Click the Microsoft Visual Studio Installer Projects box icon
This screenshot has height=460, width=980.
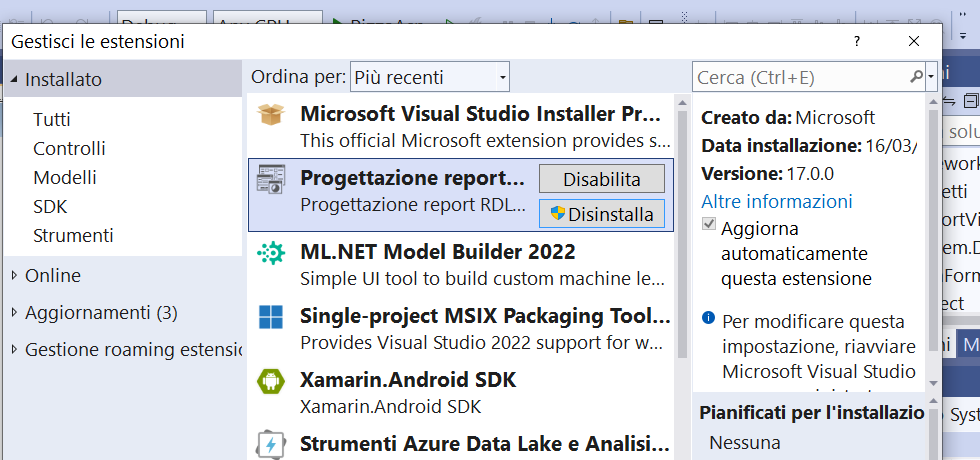(x=271, y=115)
